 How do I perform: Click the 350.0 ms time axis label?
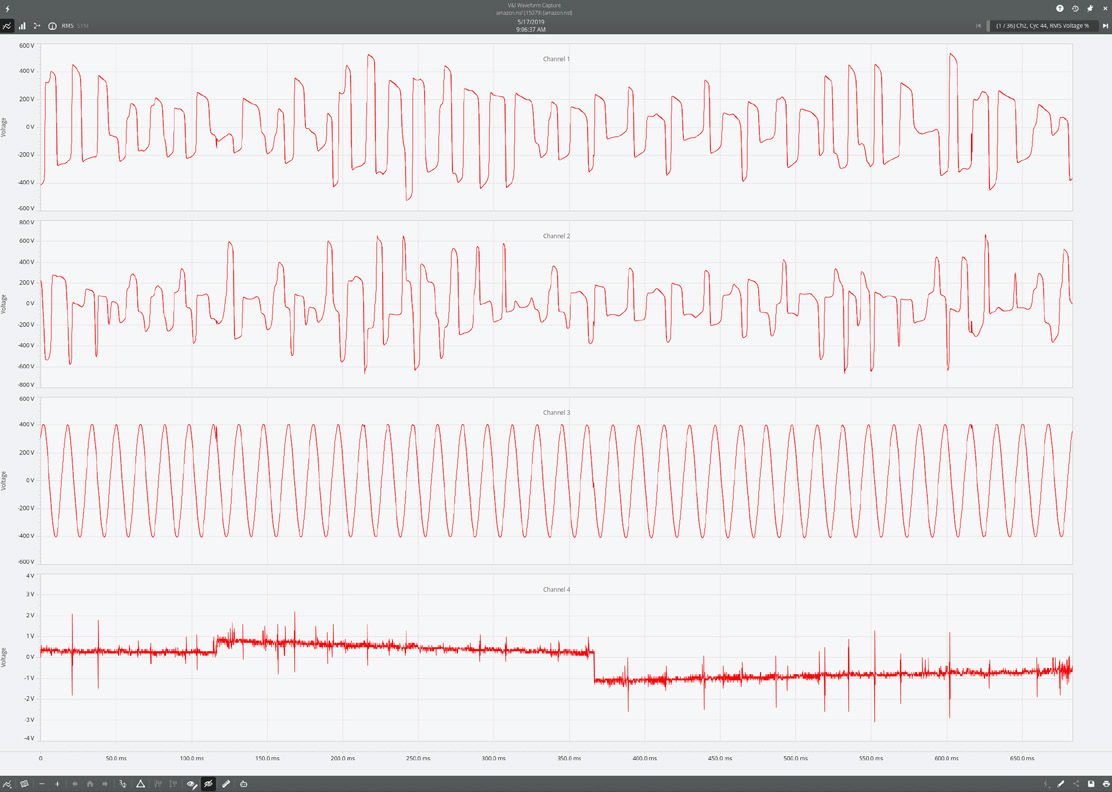pos(568,758)
